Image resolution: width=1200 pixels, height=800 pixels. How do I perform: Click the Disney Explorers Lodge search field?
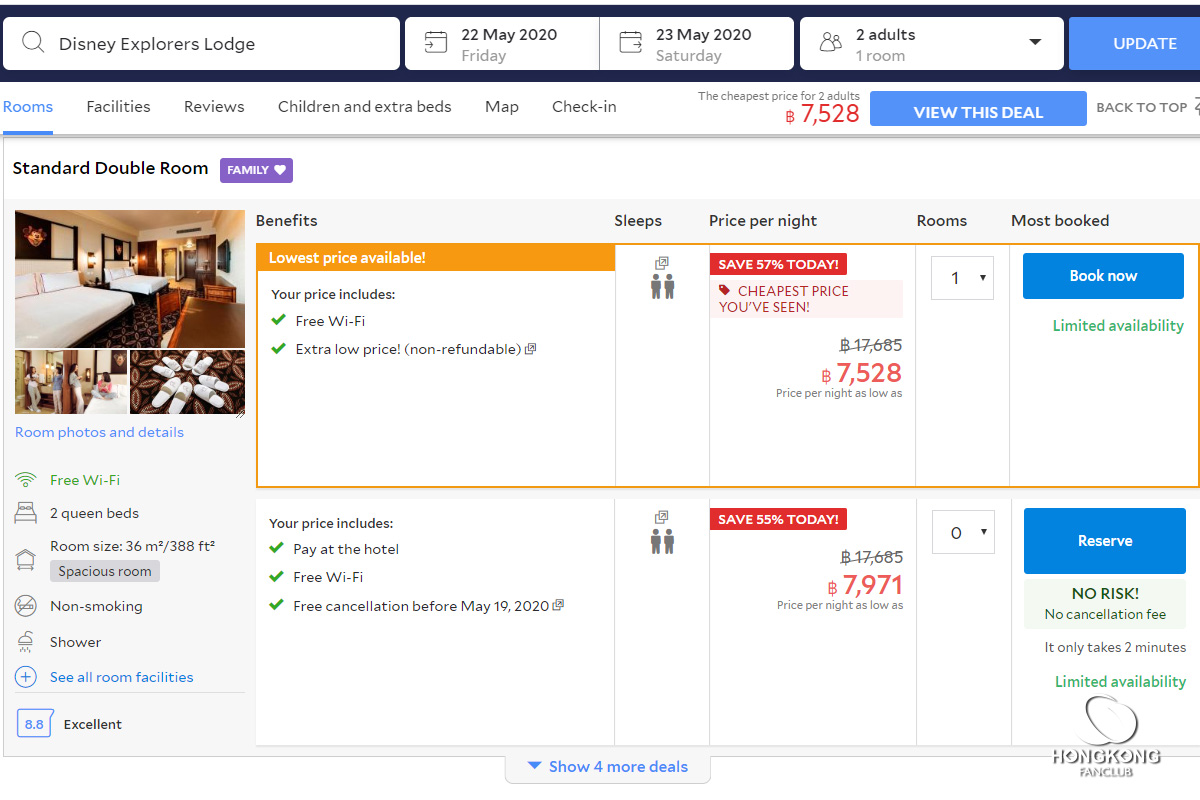[201, 43]
